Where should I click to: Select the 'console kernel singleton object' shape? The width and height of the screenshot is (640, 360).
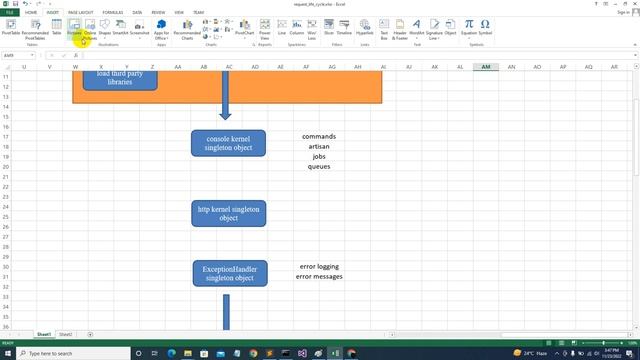click(x=229, y=143)
